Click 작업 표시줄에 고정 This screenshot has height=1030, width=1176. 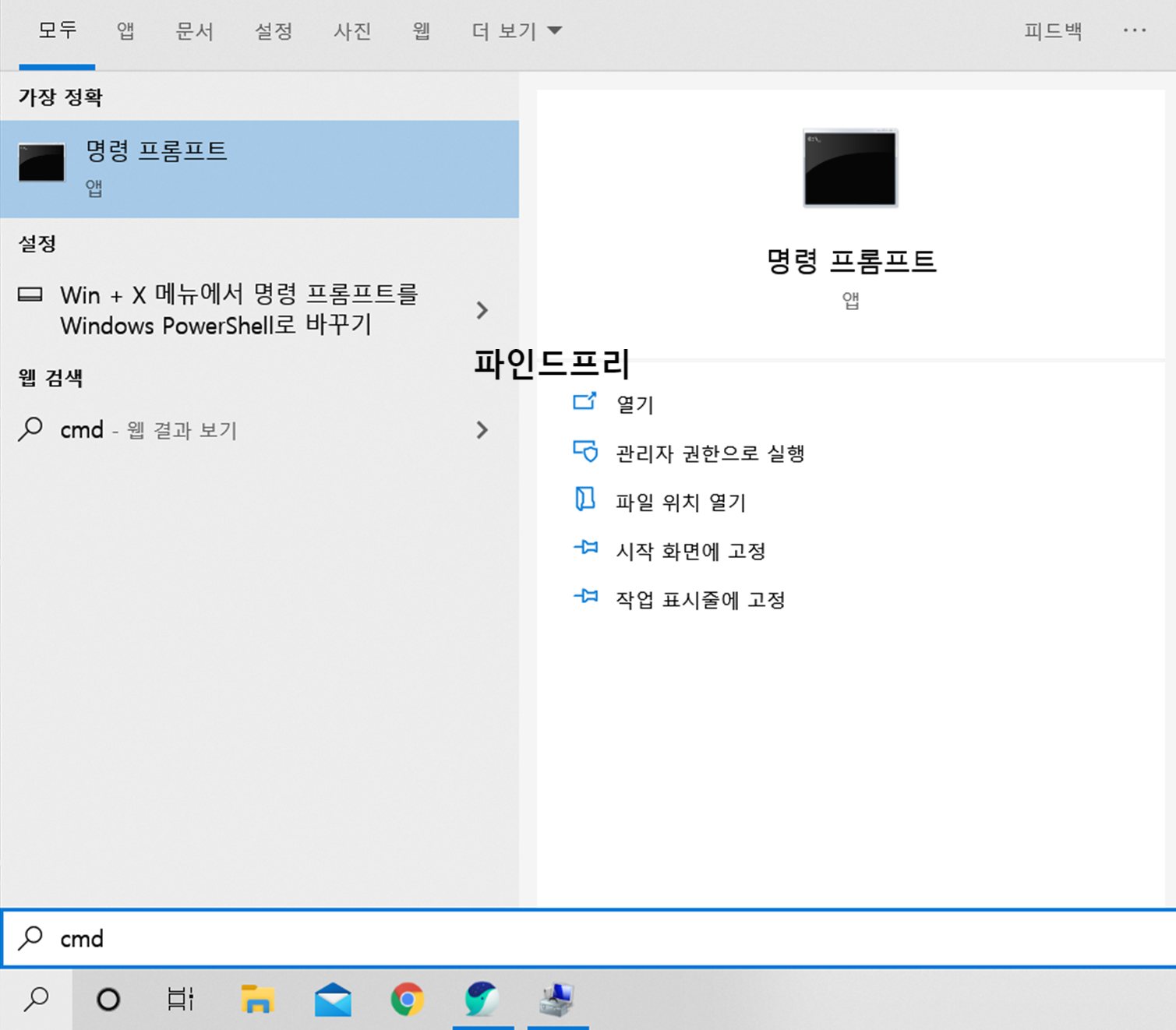[x=700, y=600]
